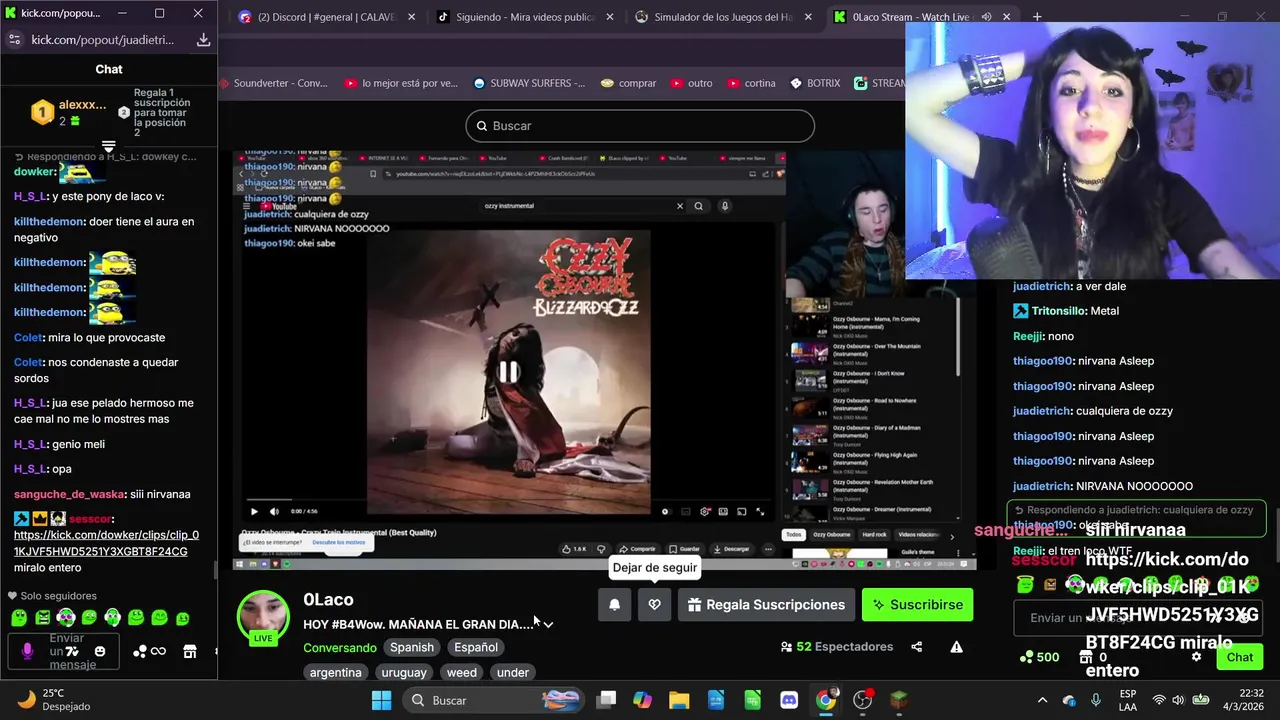1280x720 pixels.
Task: Click play button in embedded player controls
Action: click(254, 511)
